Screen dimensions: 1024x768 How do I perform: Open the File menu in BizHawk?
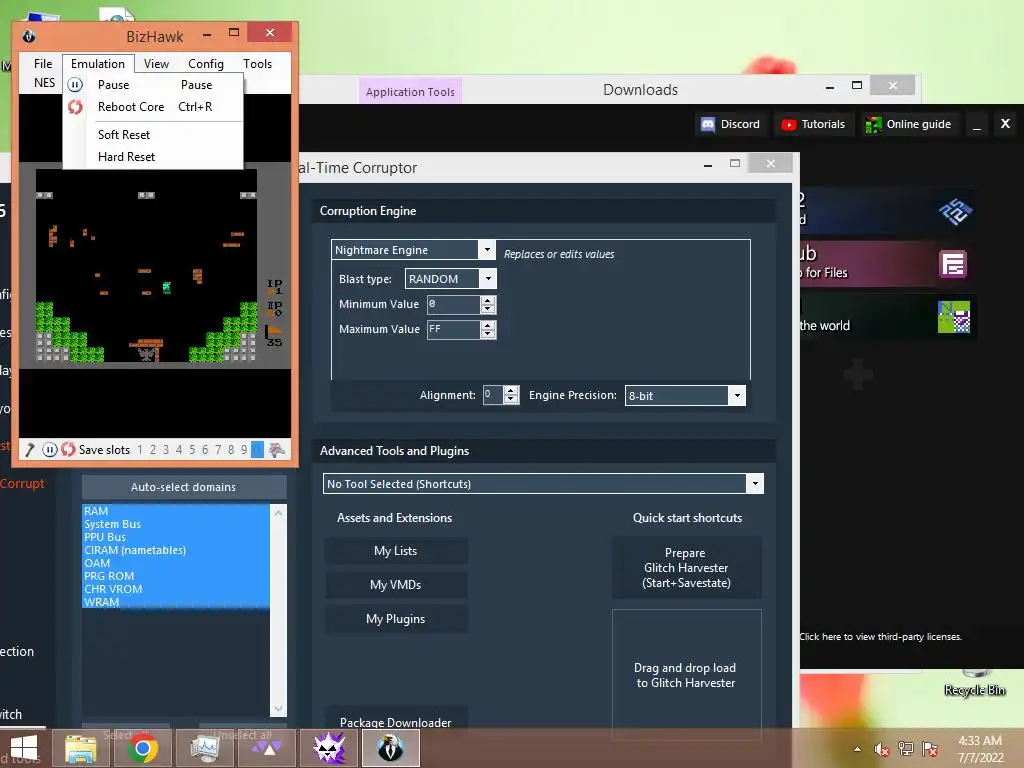[43, 63]
